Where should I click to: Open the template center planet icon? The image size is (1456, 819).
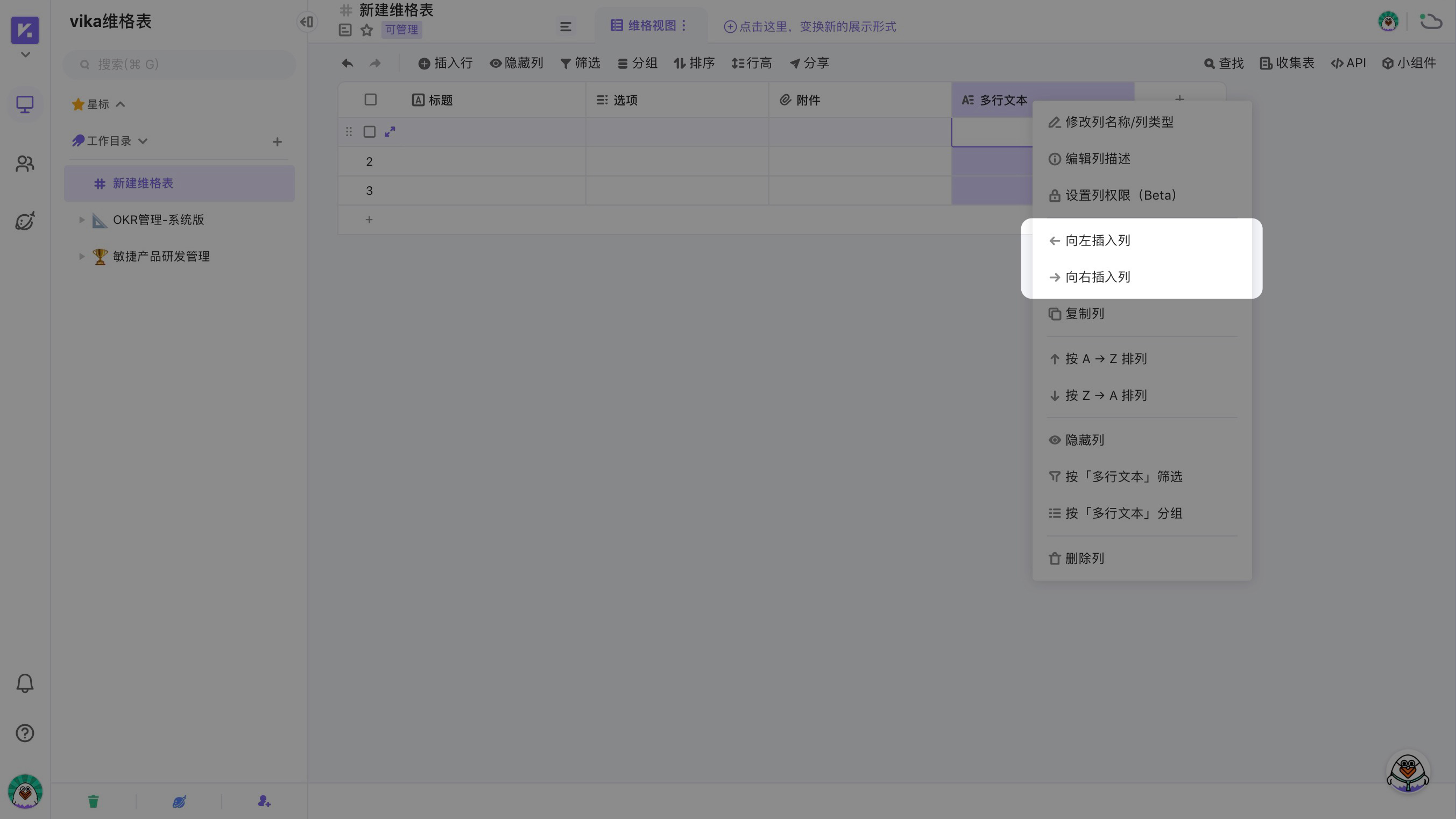click(x=24, y=221)
